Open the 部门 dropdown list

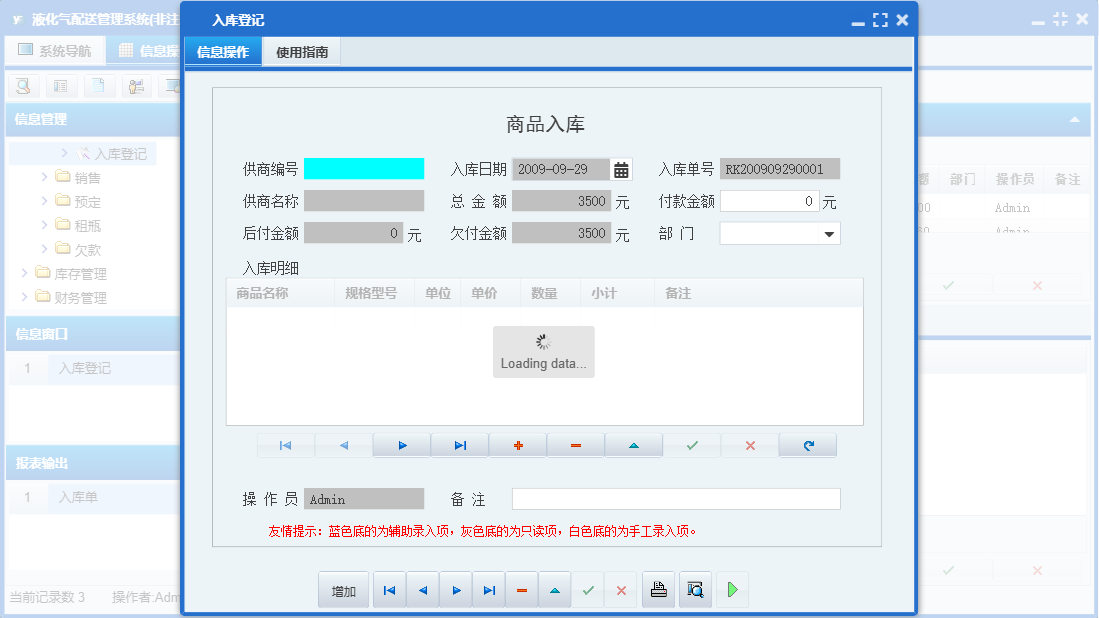click(x=829, y=233)
